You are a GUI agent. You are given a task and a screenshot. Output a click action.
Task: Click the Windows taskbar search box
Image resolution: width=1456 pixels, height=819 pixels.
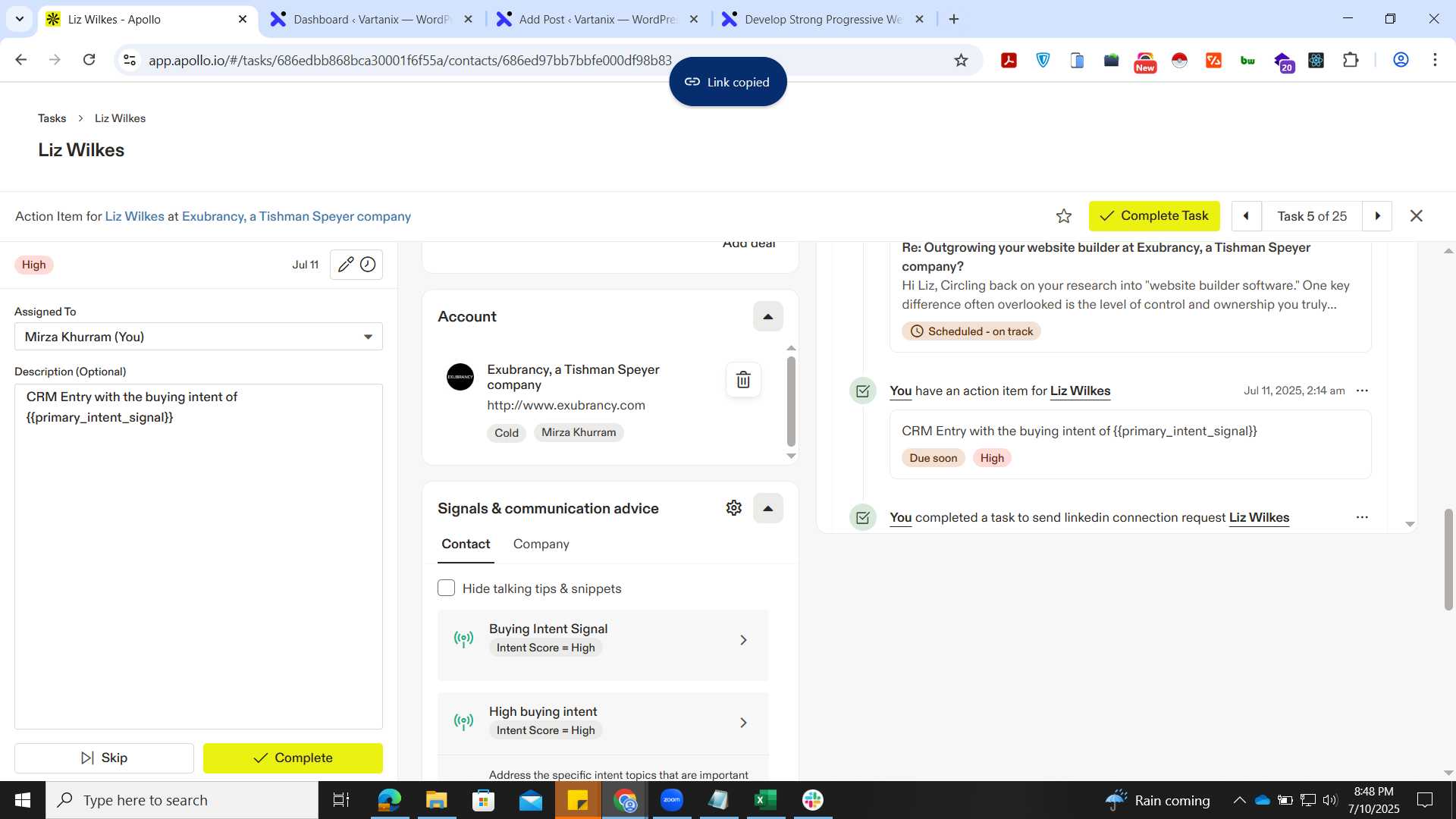click(182, 800)
